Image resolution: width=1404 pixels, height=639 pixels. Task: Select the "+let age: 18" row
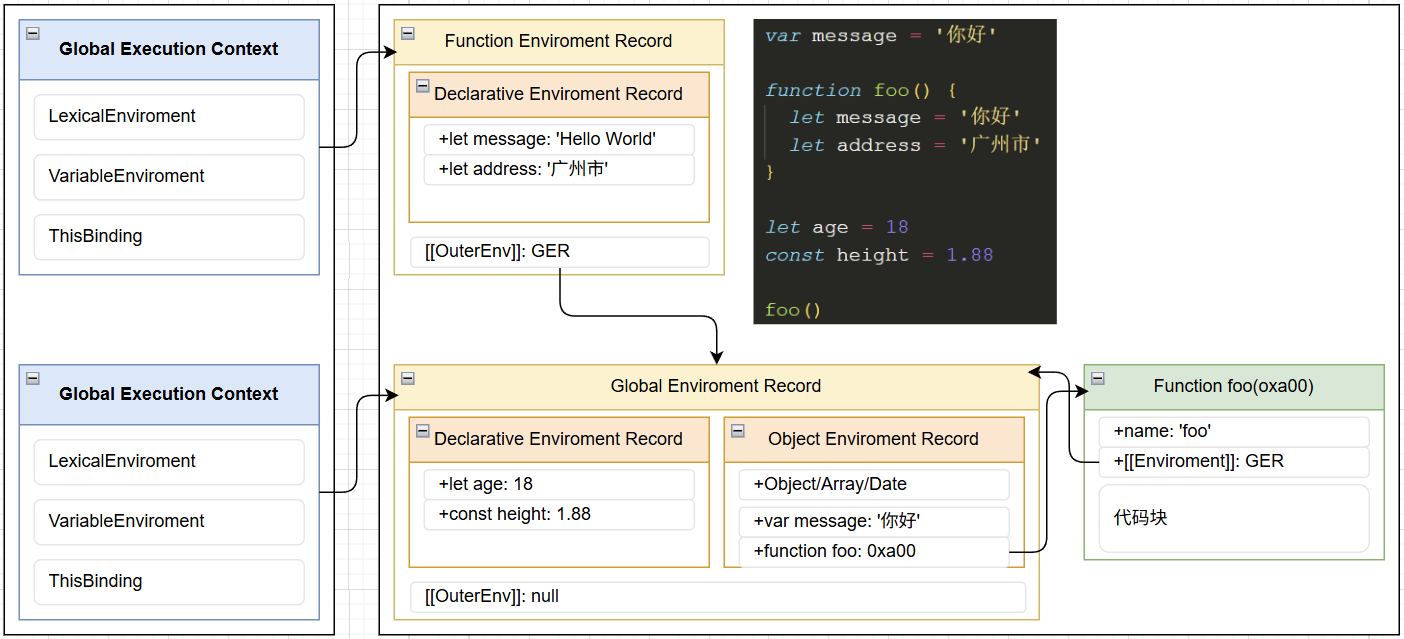pos(559,484)
